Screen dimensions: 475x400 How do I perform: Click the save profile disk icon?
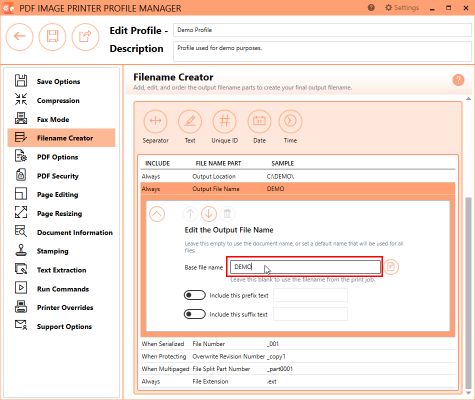pyautogui.click(x=52, y=36)
